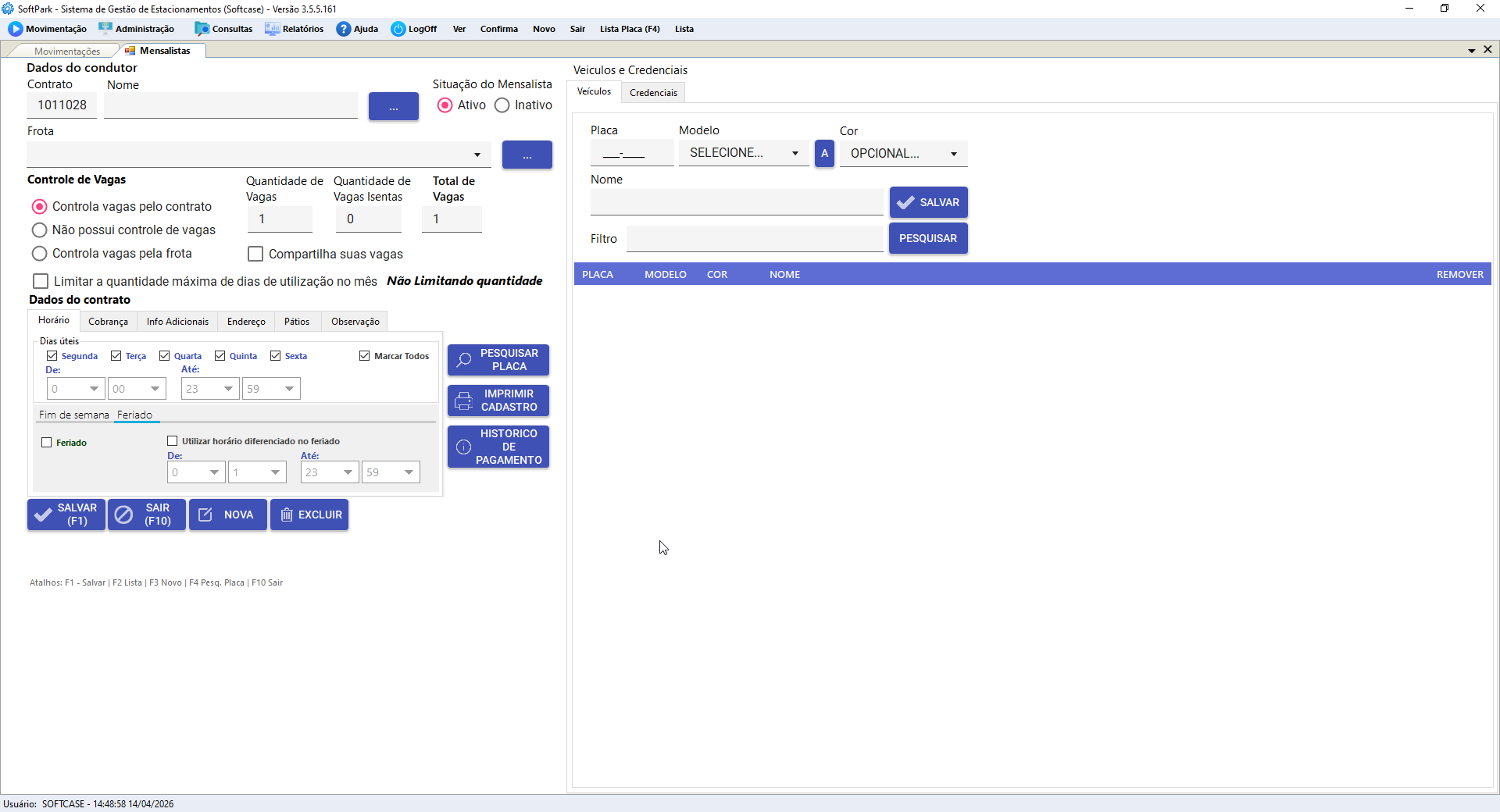Click the PESQUISAR button beside Filtro
1500x812 pixels.
coord(928,238)
